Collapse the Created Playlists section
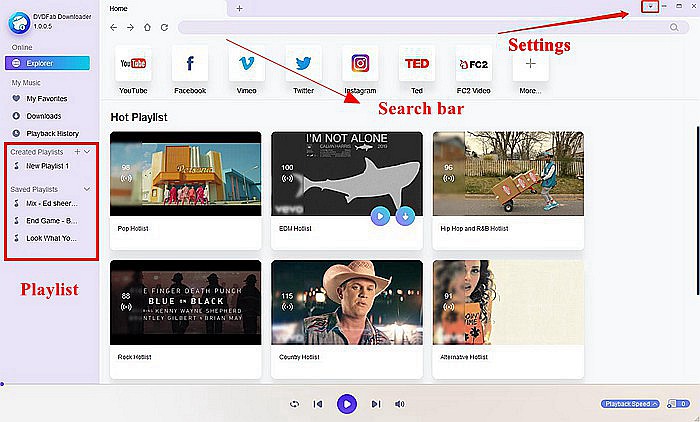 [87, 152]
